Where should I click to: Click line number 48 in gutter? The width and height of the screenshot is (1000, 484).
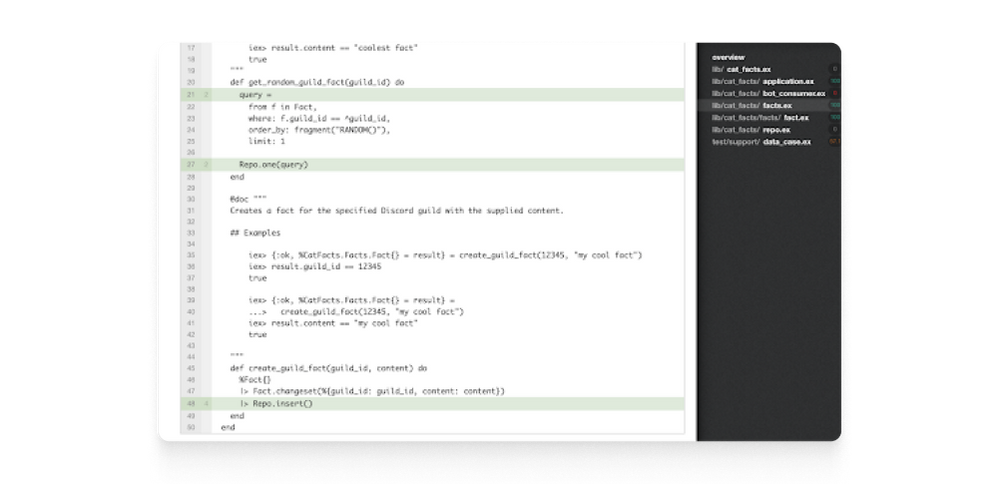191,404
